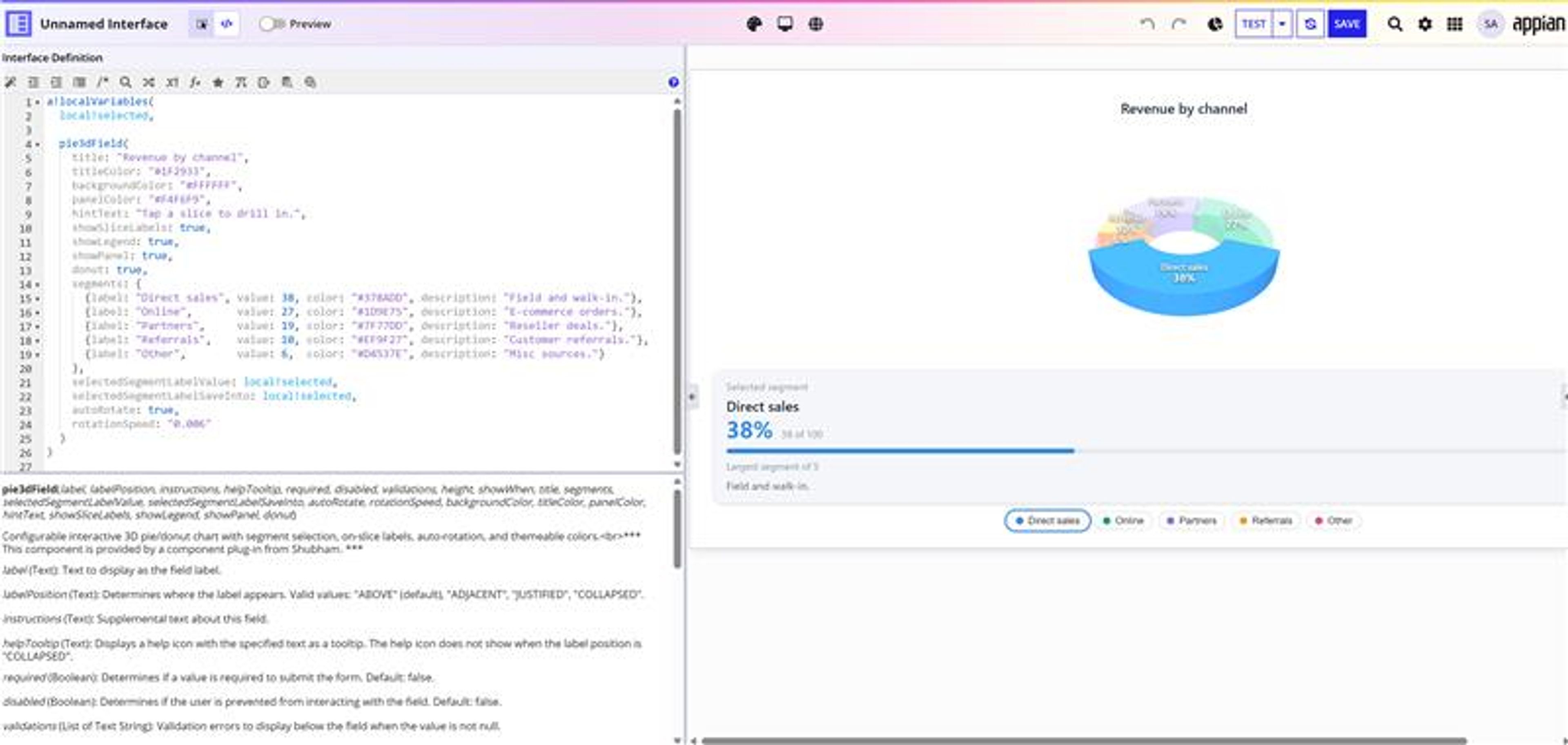
Task: Click the refresh interface icon button
Action: (x=1310, y=24)
